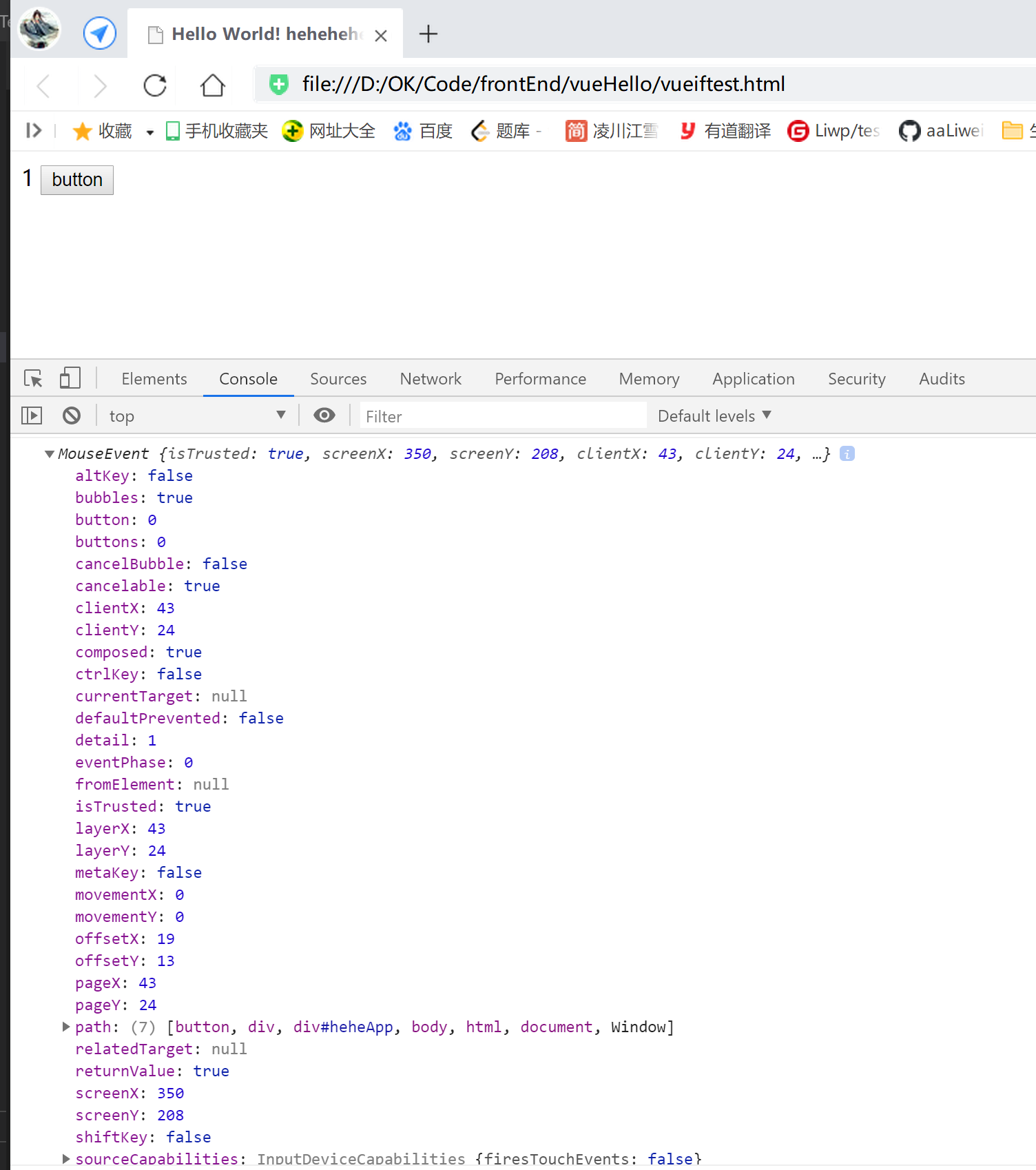This screenshot has width=1036, height=1170.
Task: Select the pageY: 24 row
Action: [x=116, y=1005]
